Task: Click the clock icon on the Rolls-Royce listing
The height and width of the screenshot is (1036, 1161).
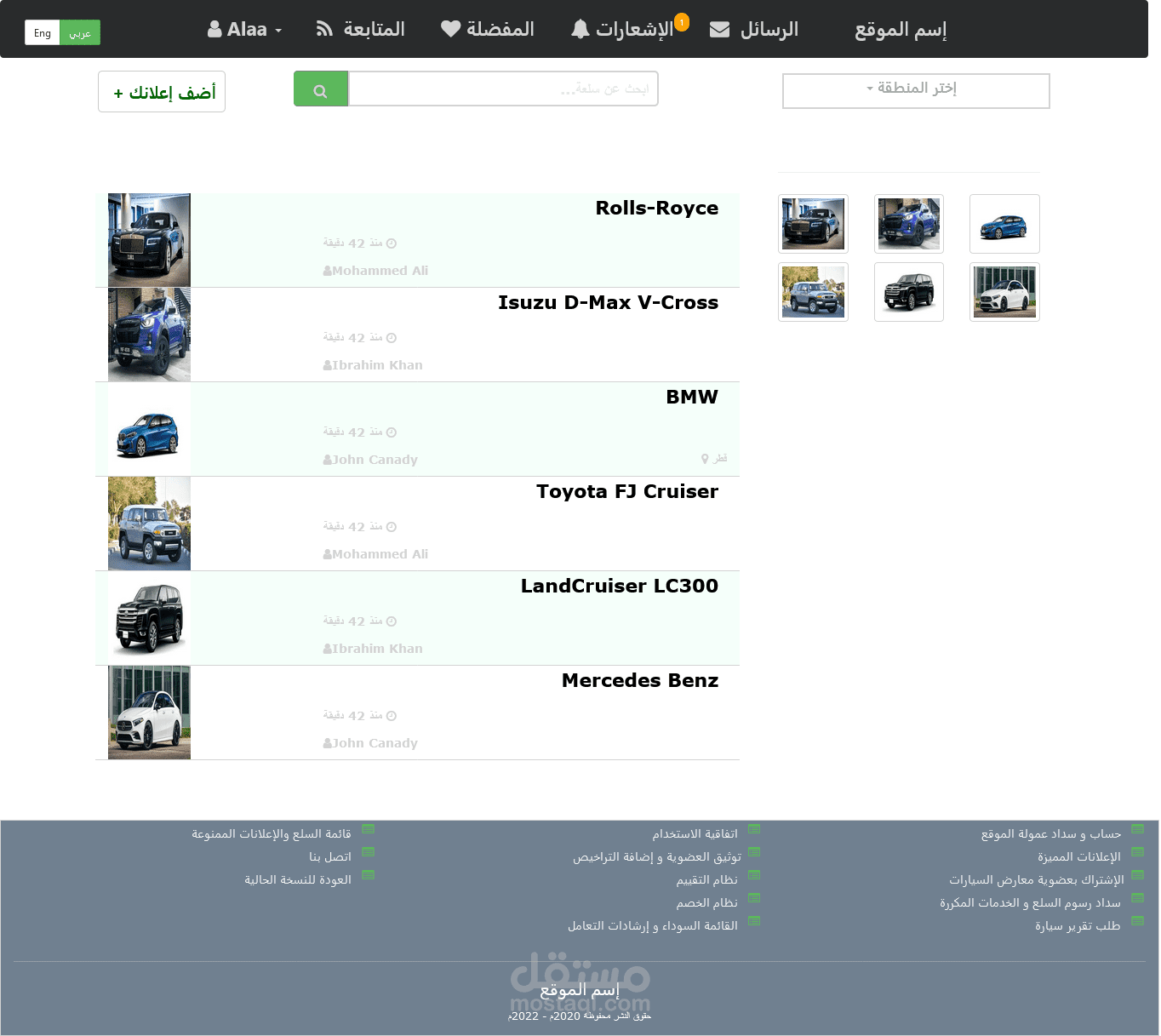Action: (390, 243)
